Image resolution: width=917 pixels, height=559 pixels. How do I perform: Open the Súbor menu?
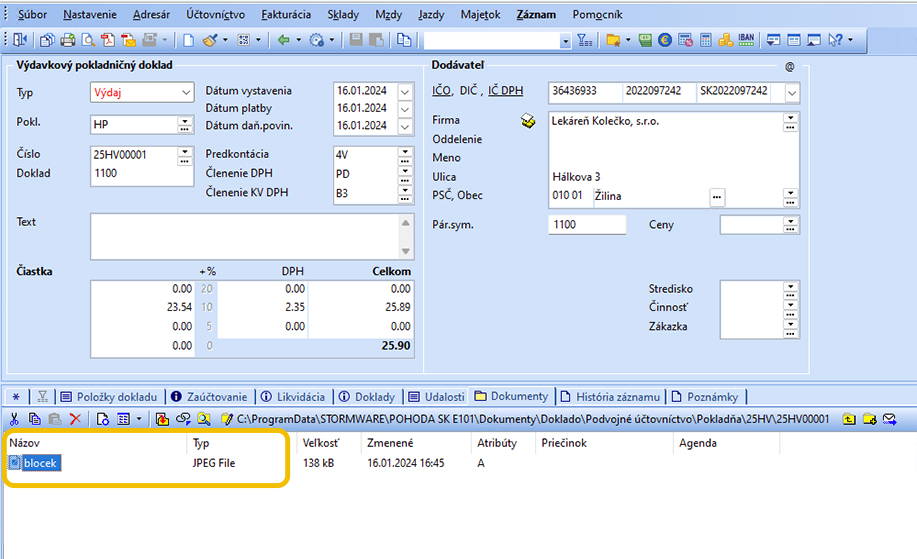[32, 15]
